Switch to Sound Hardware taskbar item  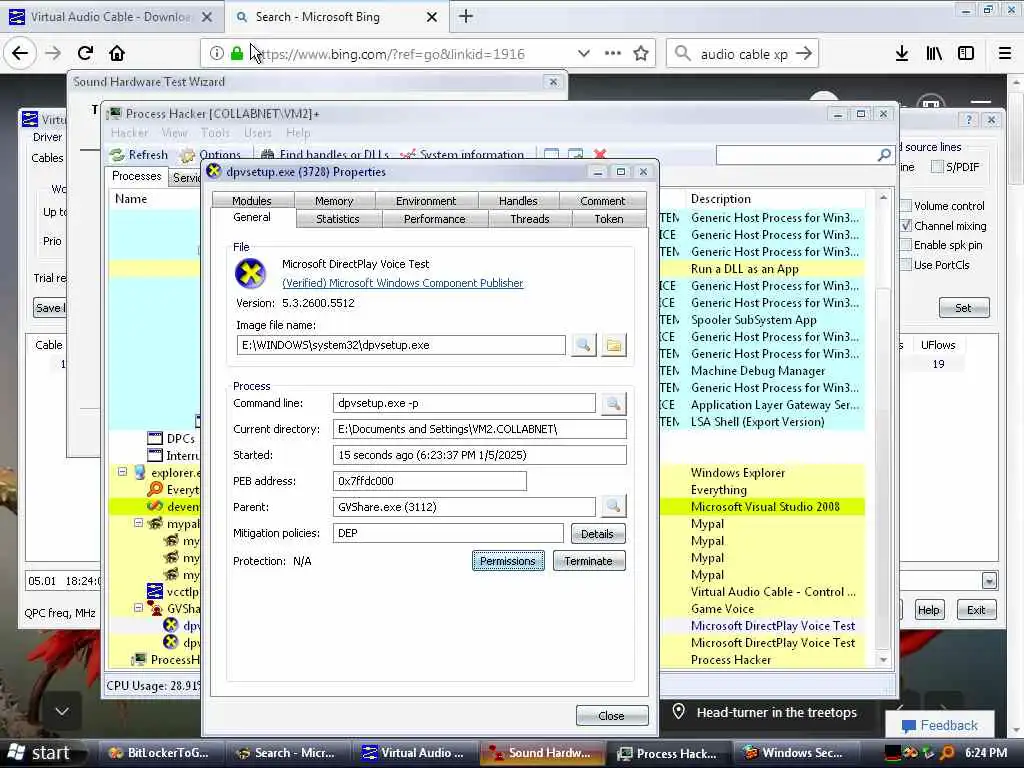(x=541, y=753)
